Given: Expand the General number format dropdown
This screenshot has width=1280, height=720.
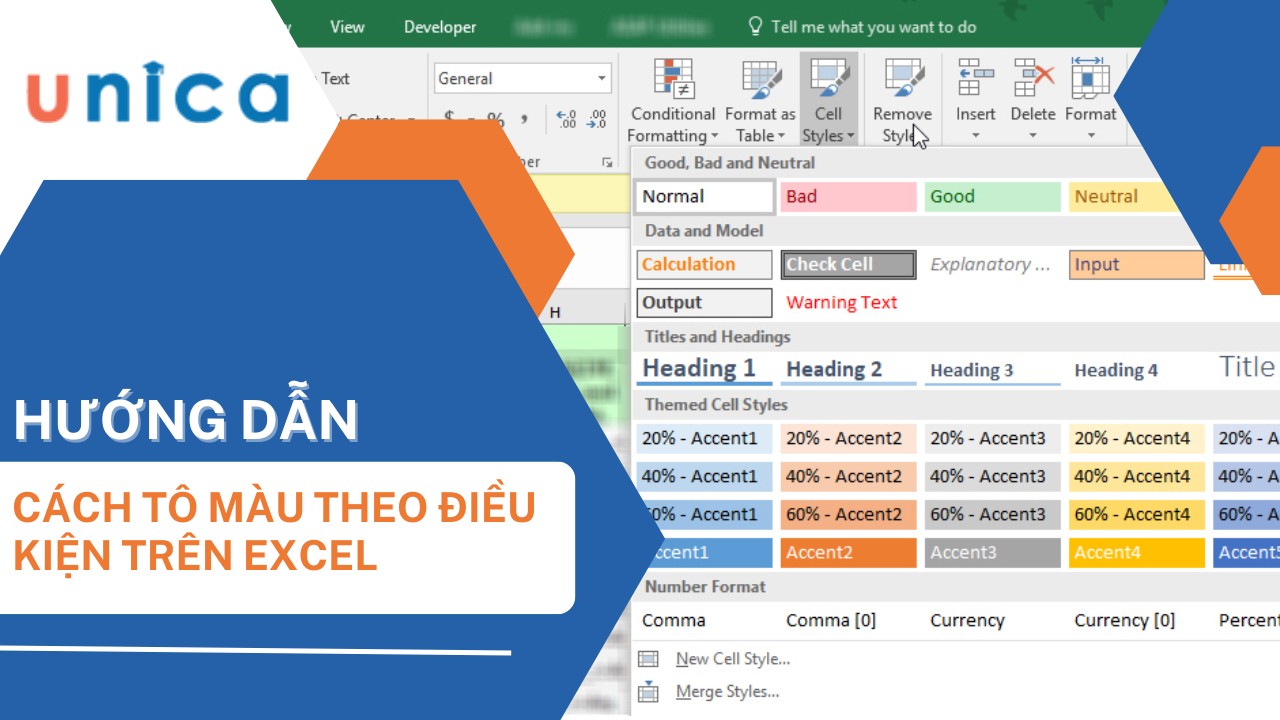Looking at the screenshot, I should (x=602, y=78).
